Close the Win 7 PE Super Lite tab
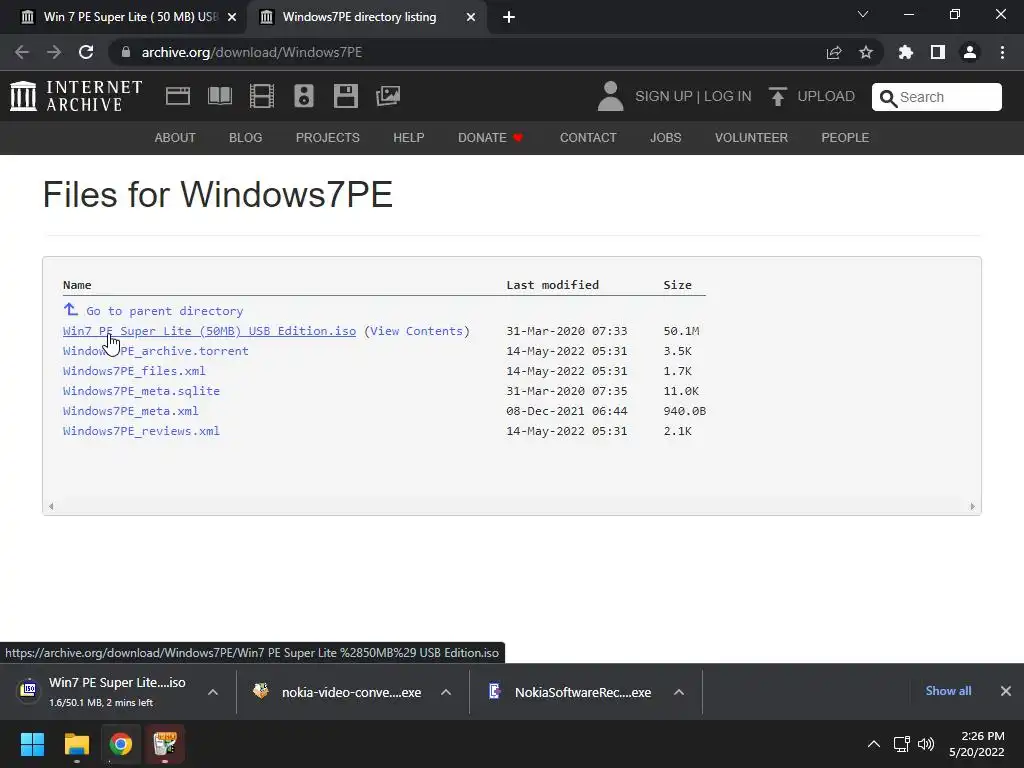Image resolution: width=1024 pixels, height=768 pixels. pyautogui.click(x=232, y=17)
